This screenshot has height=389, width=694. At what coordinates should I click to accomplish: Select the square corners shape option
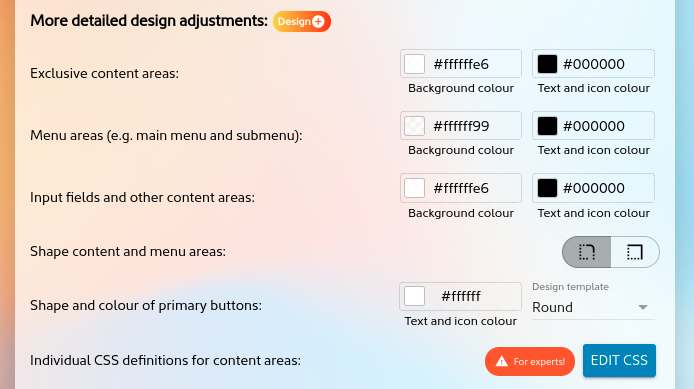(635, 252)
